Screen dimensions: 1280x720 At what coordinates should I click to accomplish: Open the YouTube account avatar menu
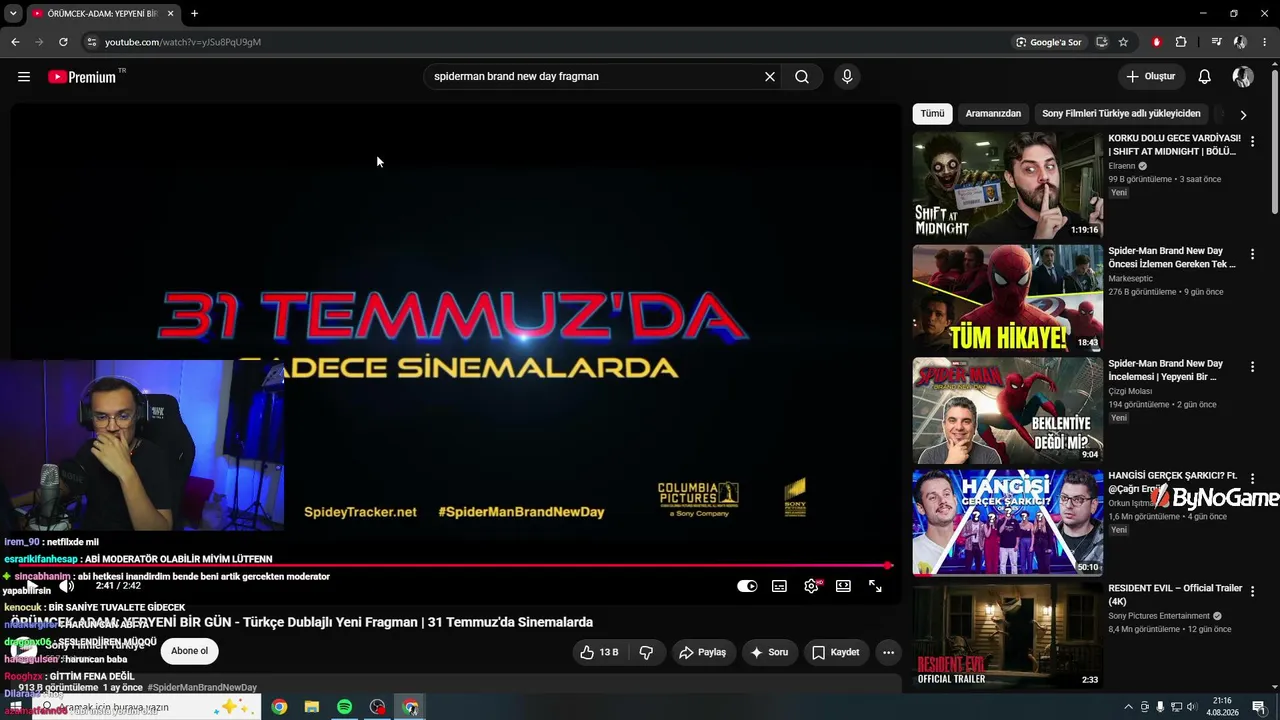point(1243,77)
